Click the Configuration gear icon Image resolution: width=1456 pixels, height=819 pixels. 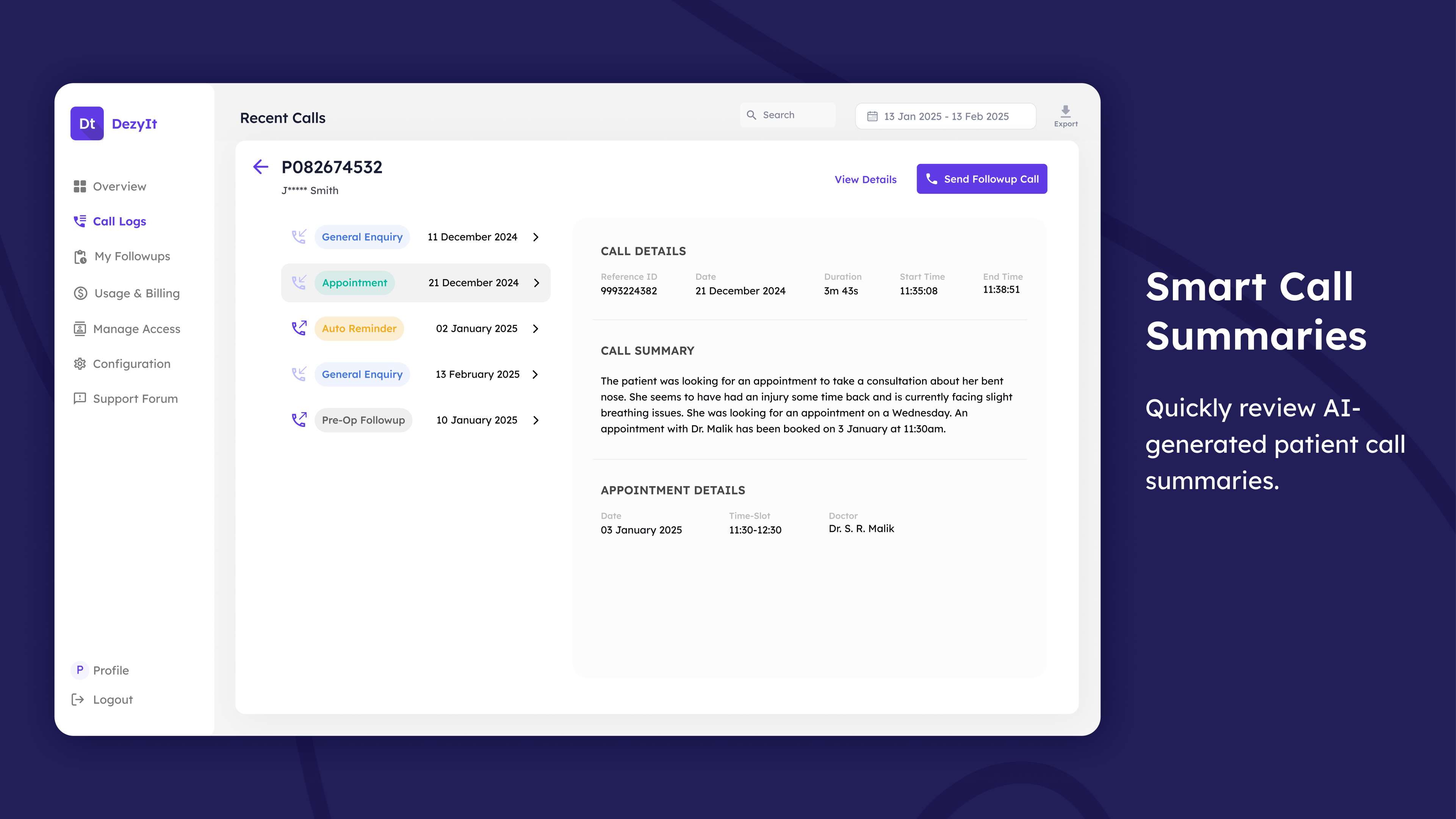click(80, 364)
